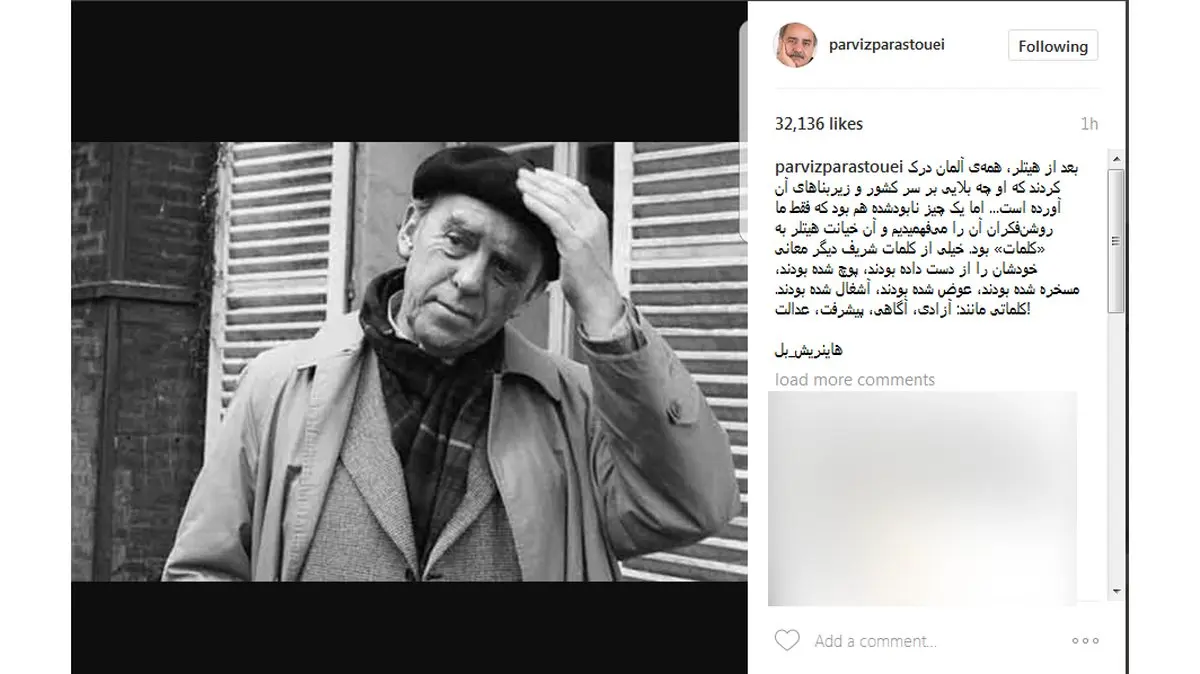View the 32,136 likes list
1200x674 pixels.
(x=819, y=124)
